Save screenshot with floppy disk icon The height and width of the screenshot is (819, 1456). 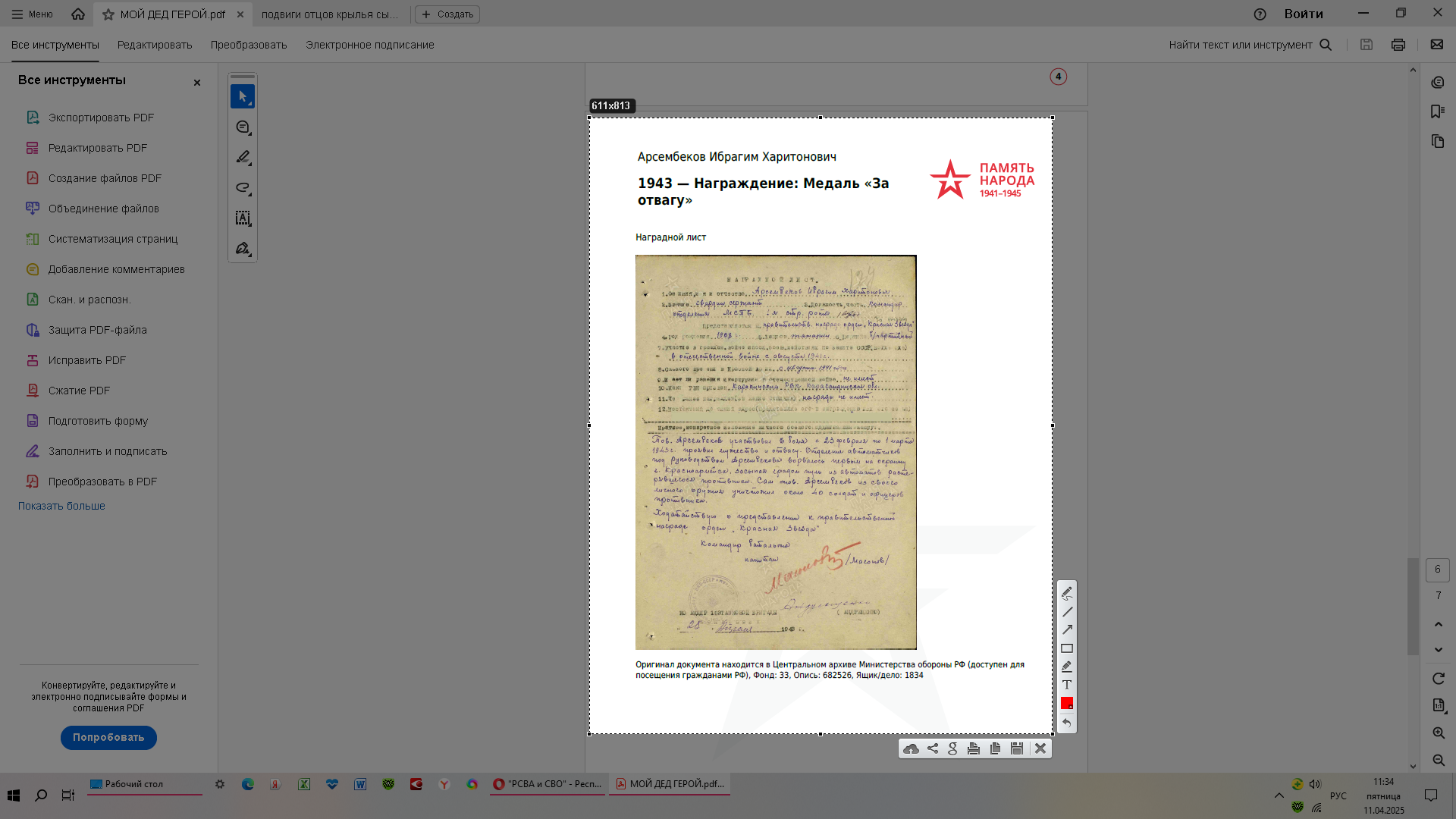pos(1017,748)
